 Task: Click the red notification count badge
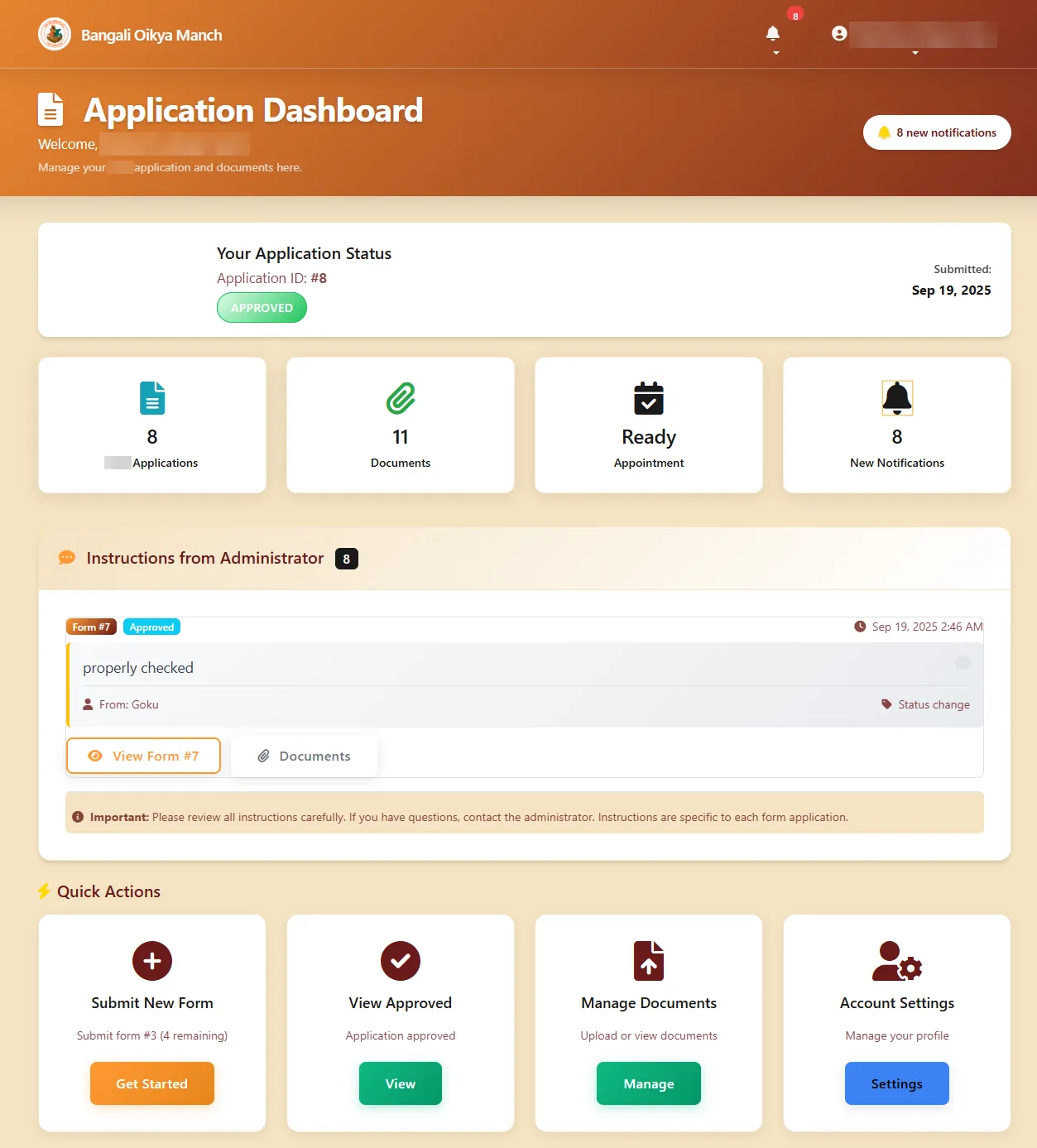pyautogui.click(x=795, y=16)
